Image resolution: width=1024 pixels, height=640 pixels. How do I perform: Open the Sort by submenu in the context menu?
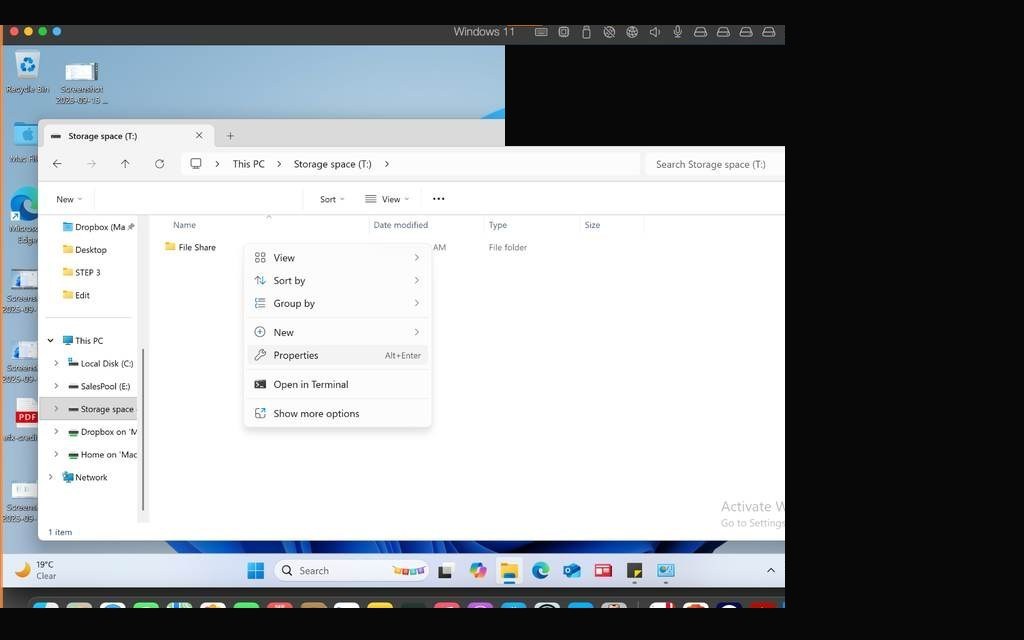tap(338, 280)
